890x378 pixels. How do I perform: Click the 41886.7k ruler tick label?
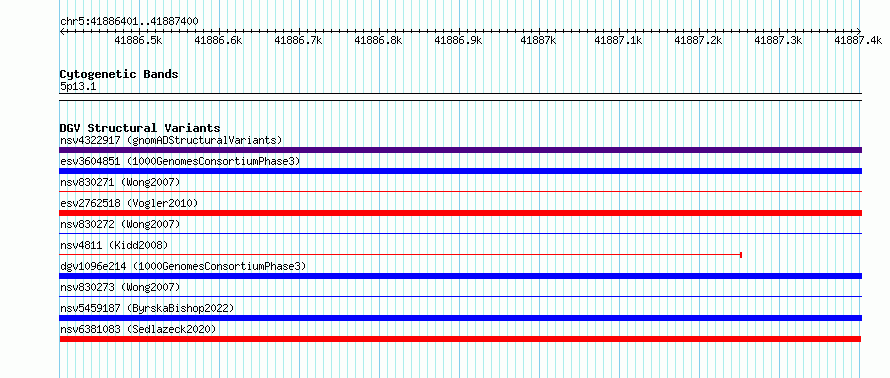[x=299, y=40]
